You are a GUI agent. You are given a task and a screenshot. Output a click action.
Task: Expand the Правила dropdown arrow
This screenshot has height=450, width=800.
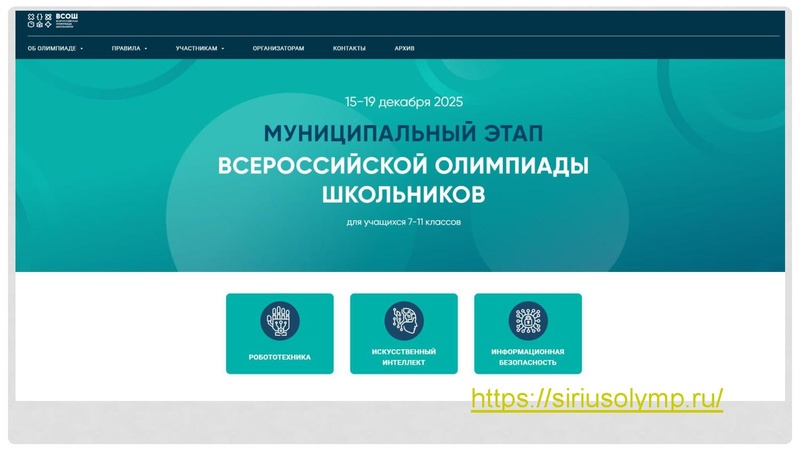pyautogui.click(x=145, y=48)
